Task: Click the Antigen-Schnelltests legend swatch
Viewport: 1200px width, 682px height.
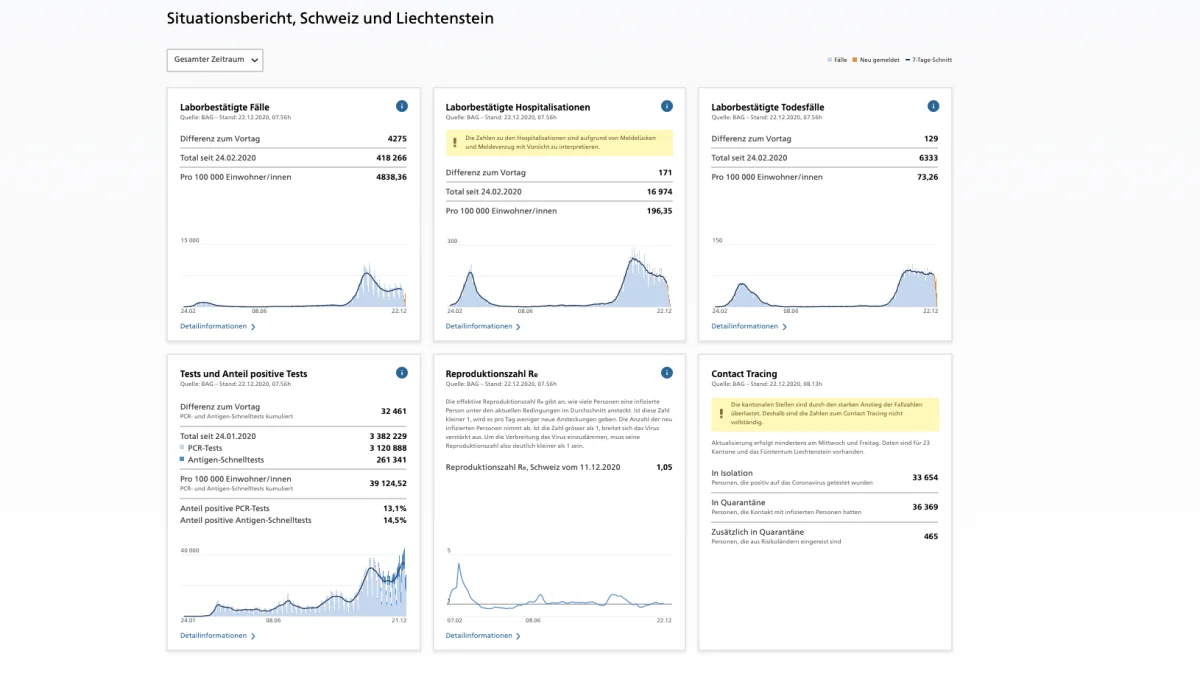Action: click(x=183, y=460)
